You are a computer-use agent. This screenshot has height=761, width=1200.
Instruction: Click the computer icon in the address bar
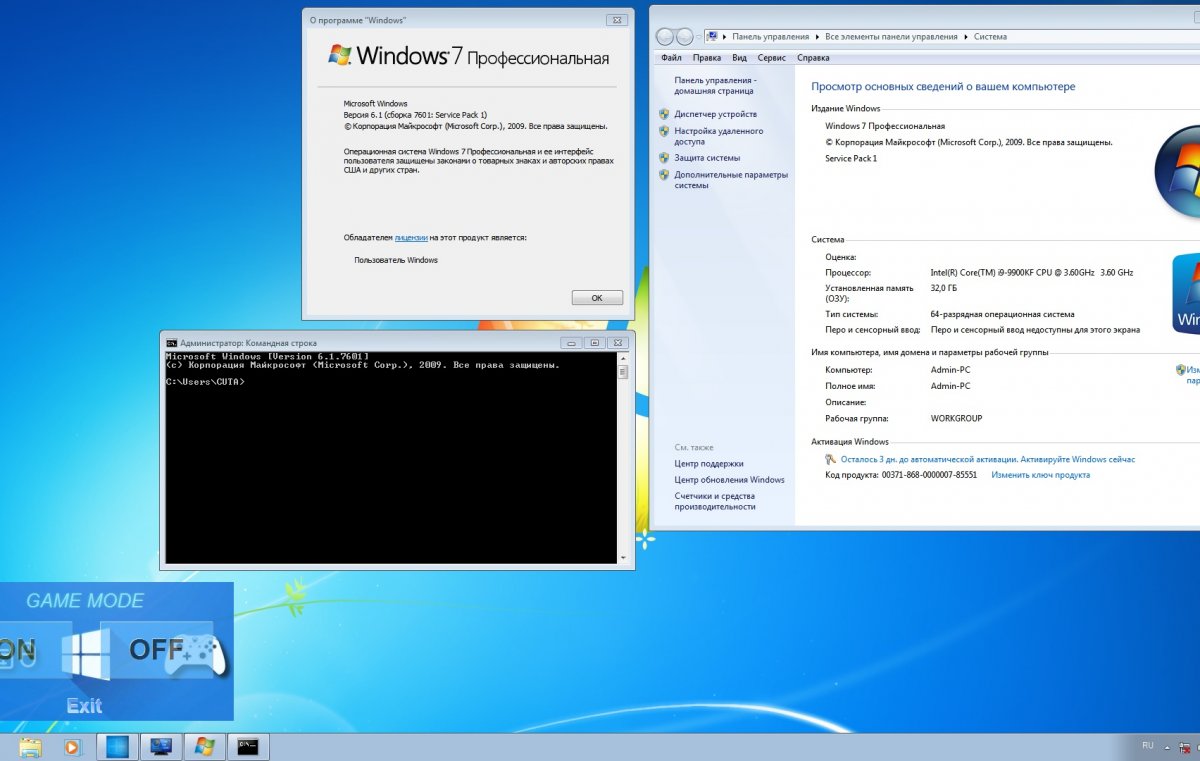[712, 37]
